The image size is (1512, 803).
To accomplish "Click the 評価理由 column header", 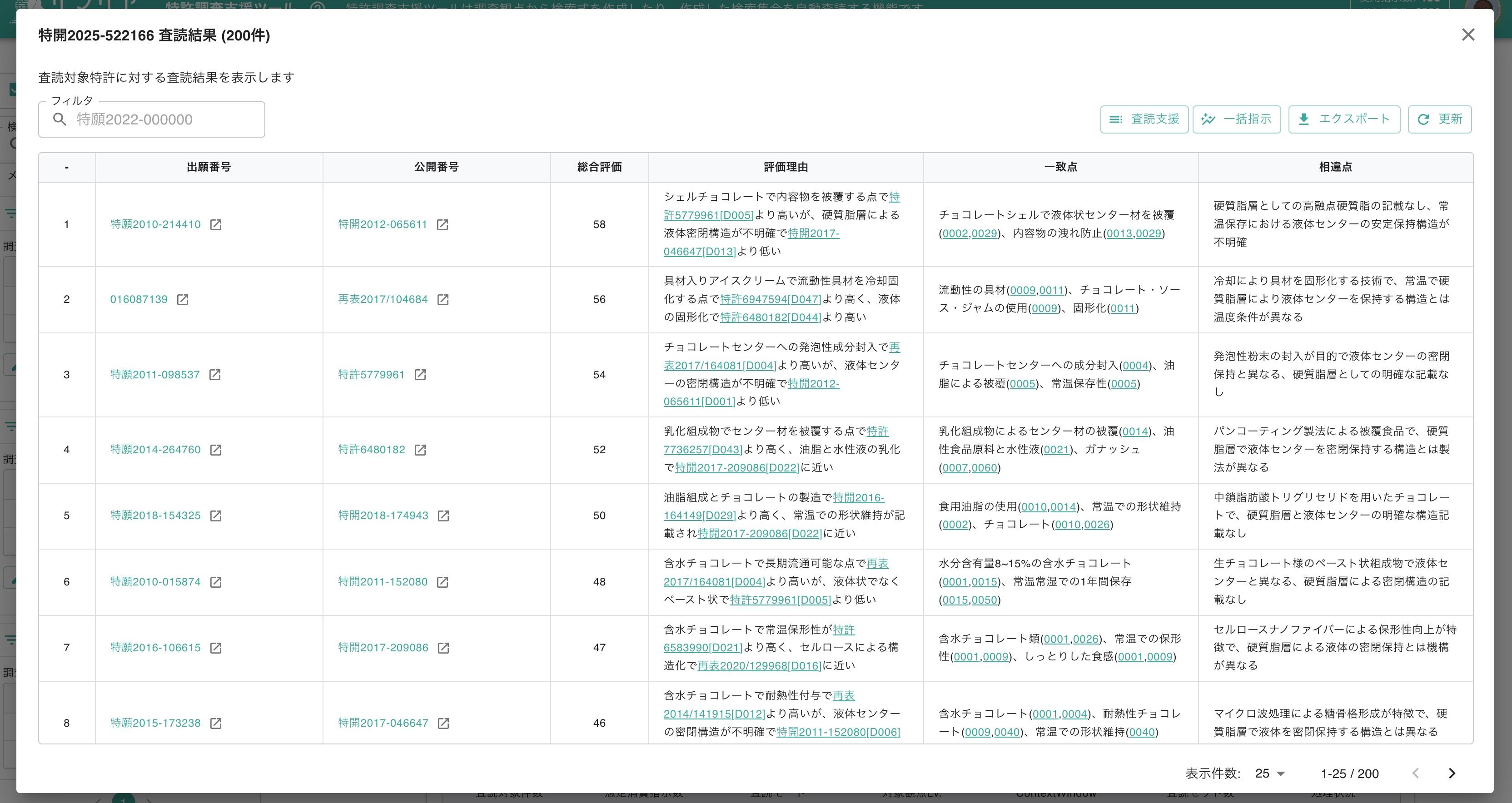I will click(x=786, y=167).
